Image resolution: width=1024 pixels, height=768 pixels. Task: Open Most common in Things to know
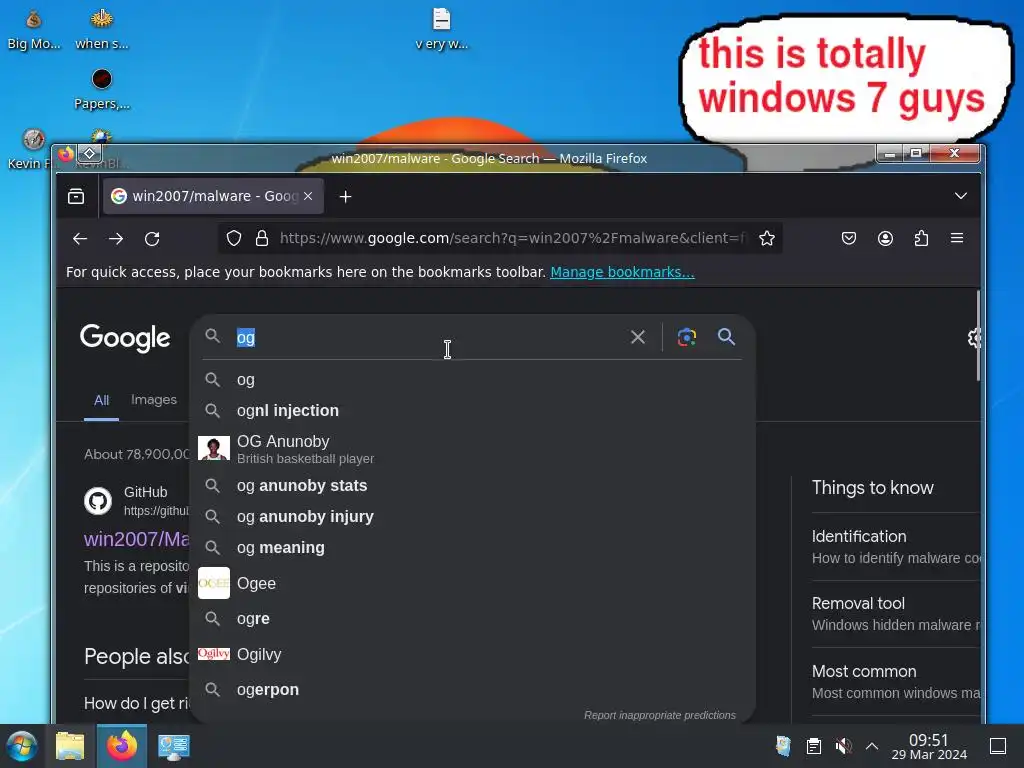coord(895,682)
